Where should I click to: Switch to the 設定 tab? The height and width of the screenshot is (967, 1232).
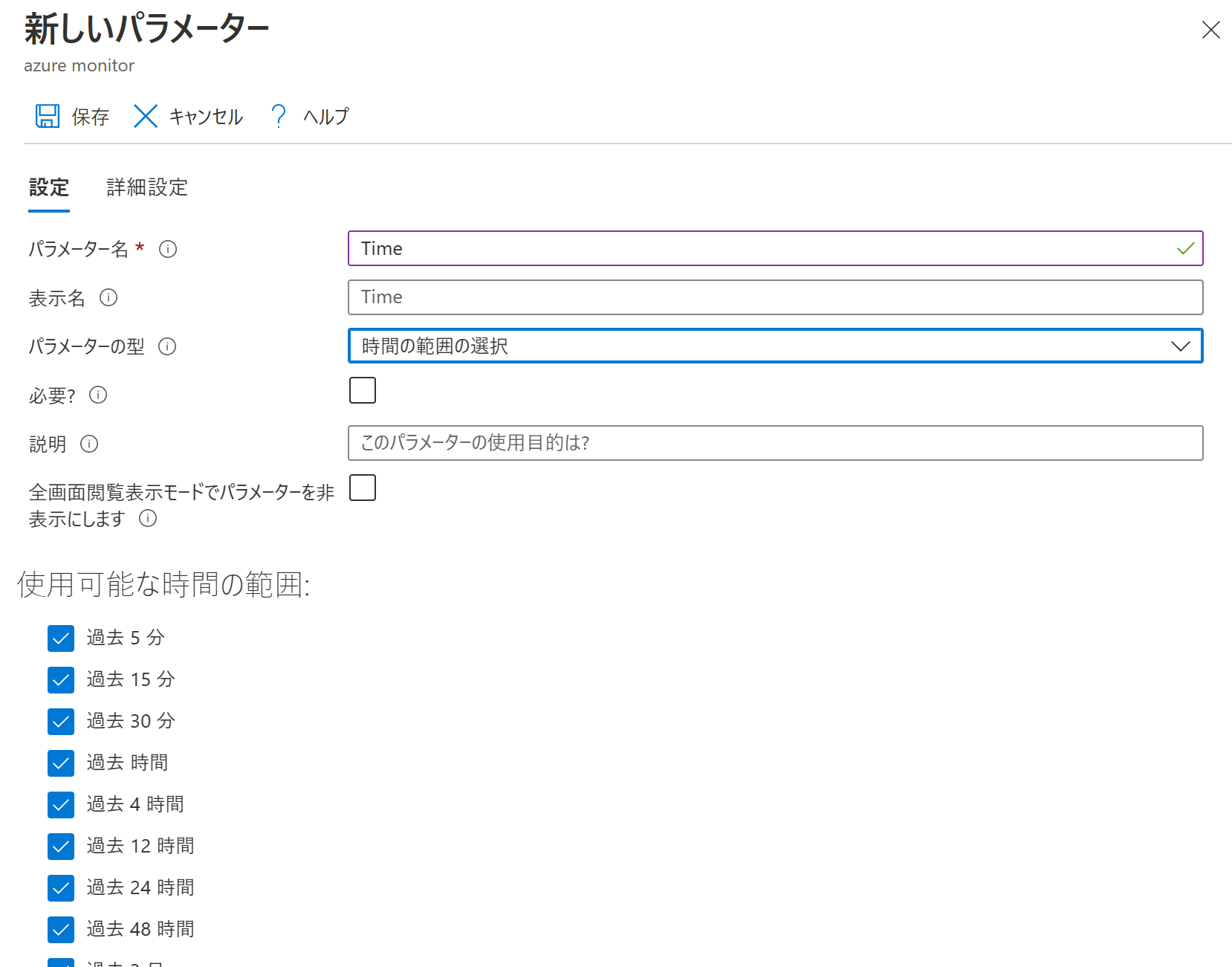click(x=49, y=187)
